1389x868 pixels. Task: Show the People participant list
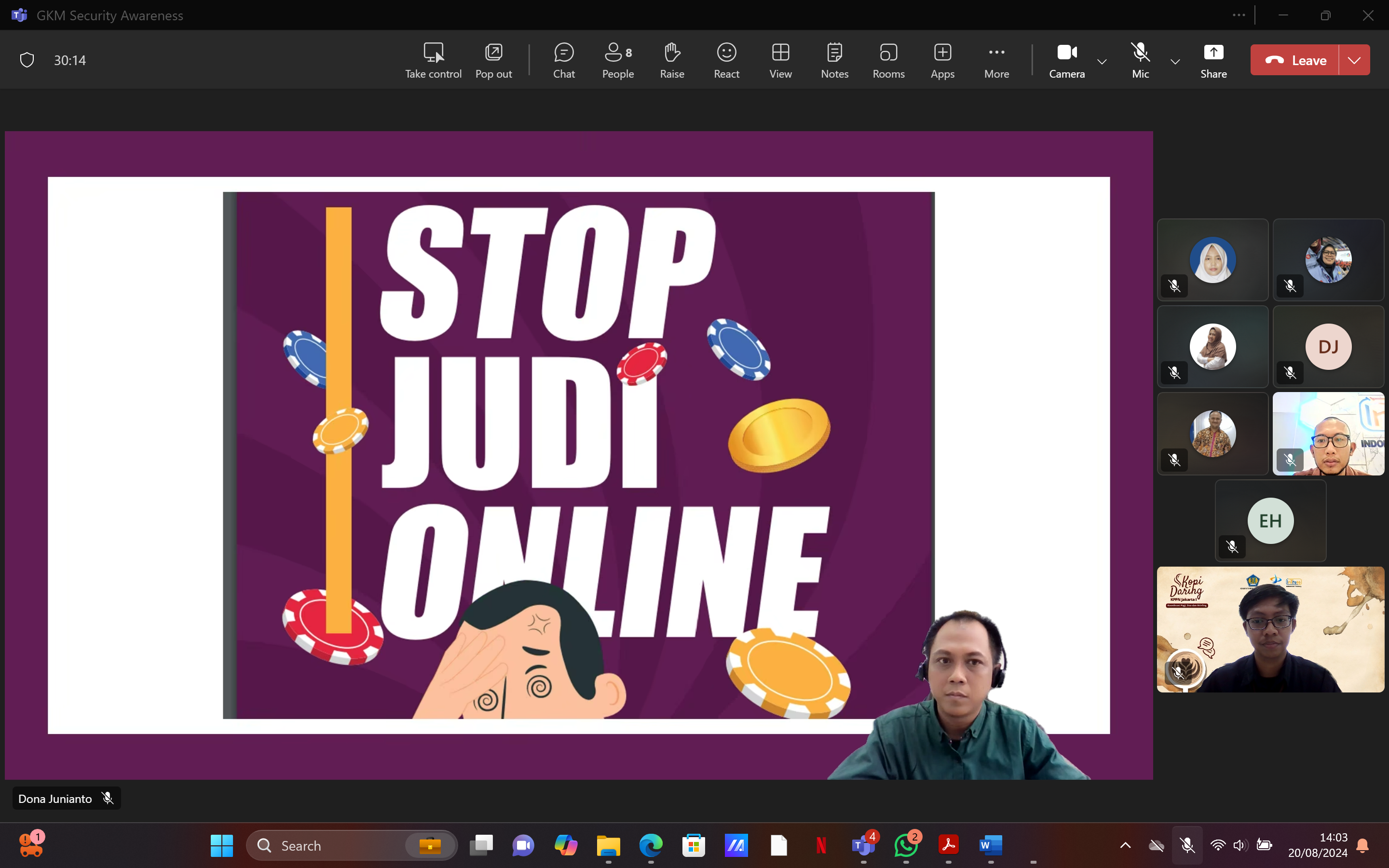tap(618, 60)
